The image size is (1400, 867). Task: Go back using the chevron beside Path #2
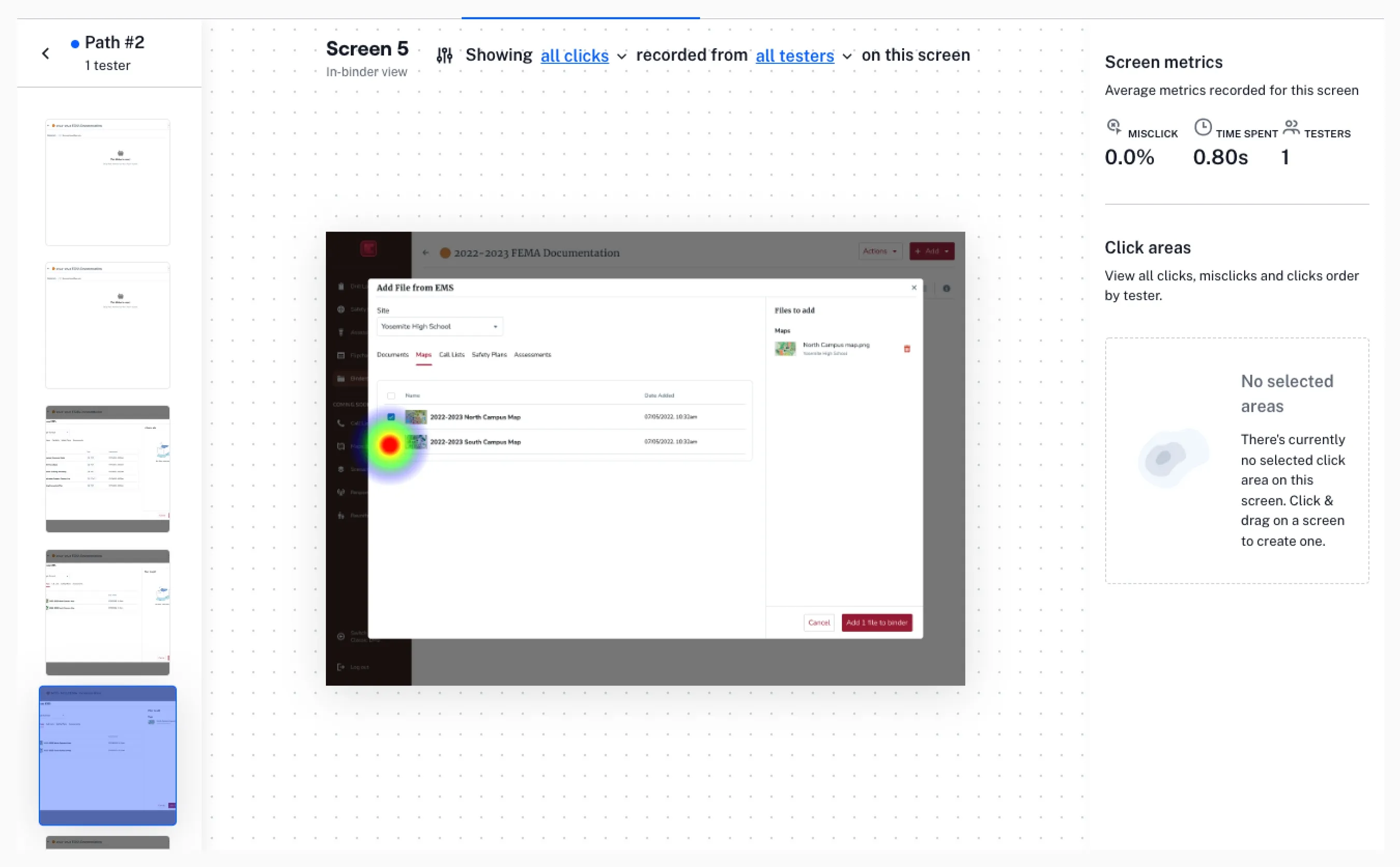click(x=46, y=53)
